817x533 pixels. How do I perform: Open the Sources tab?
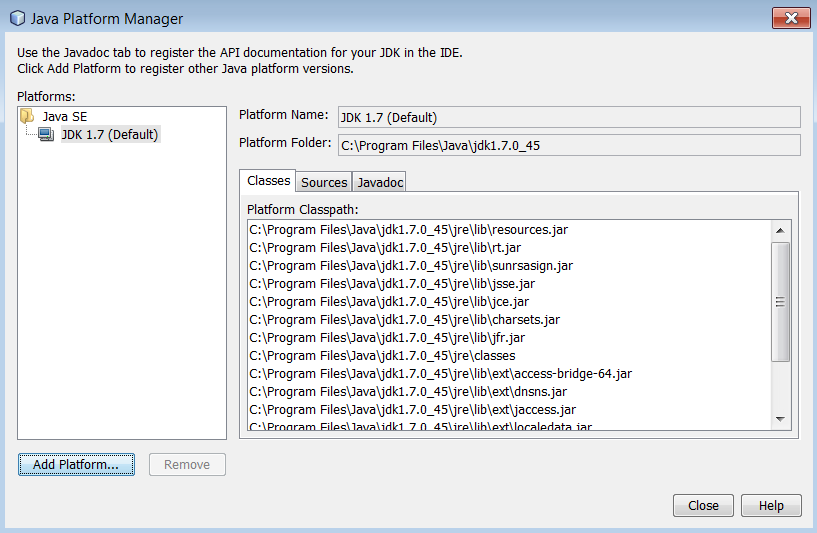(324, 182)
